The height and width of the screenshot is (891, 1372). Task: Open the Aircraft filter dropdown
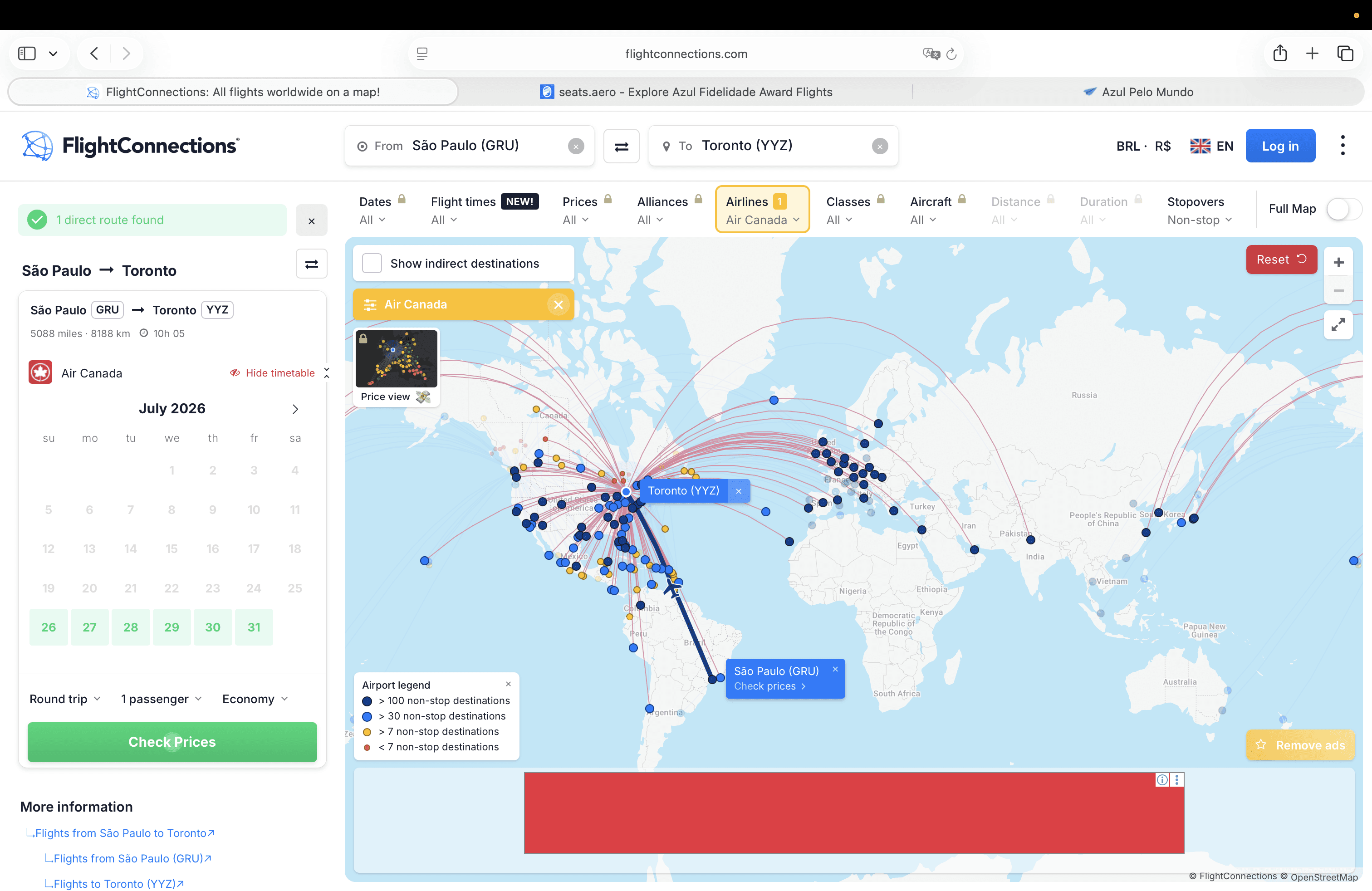pos(937,211)
